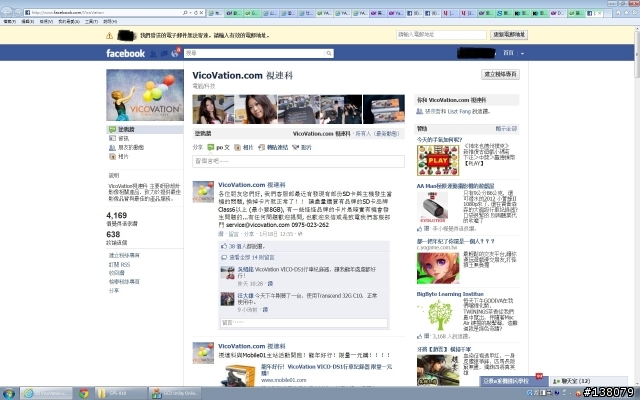
Task: Switch to the active Facebook tab at far right
Action: coord(594,13)
